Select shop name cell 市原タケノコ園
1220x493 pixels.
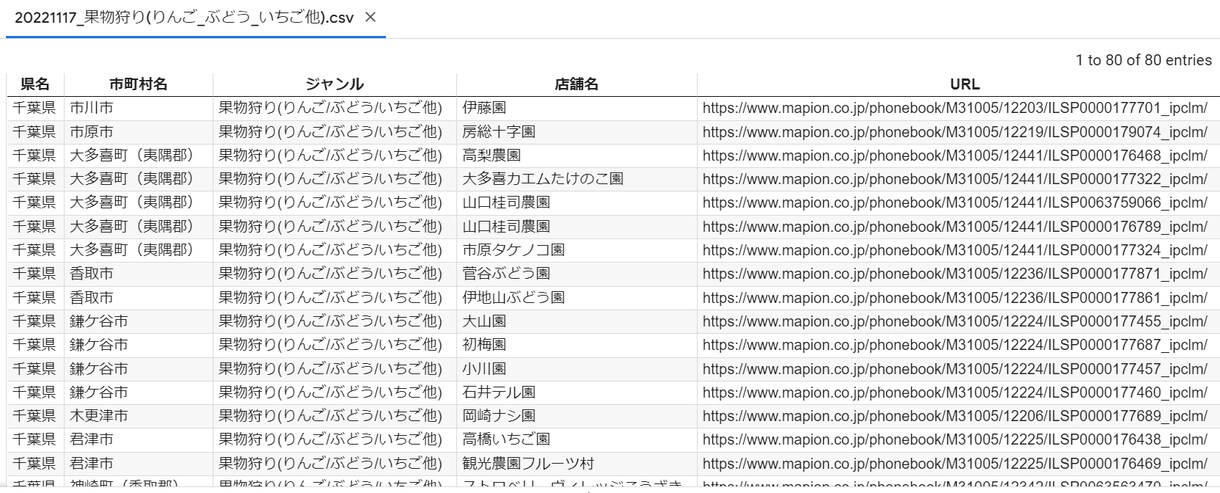pos(576,250)
